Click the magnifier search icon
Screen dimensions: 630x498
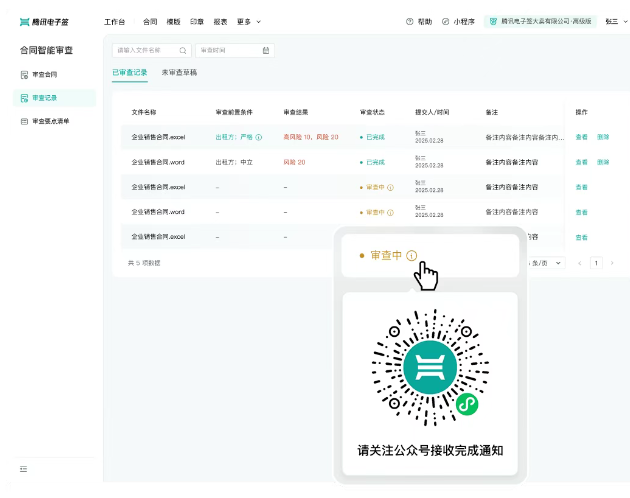click(183, 50)
